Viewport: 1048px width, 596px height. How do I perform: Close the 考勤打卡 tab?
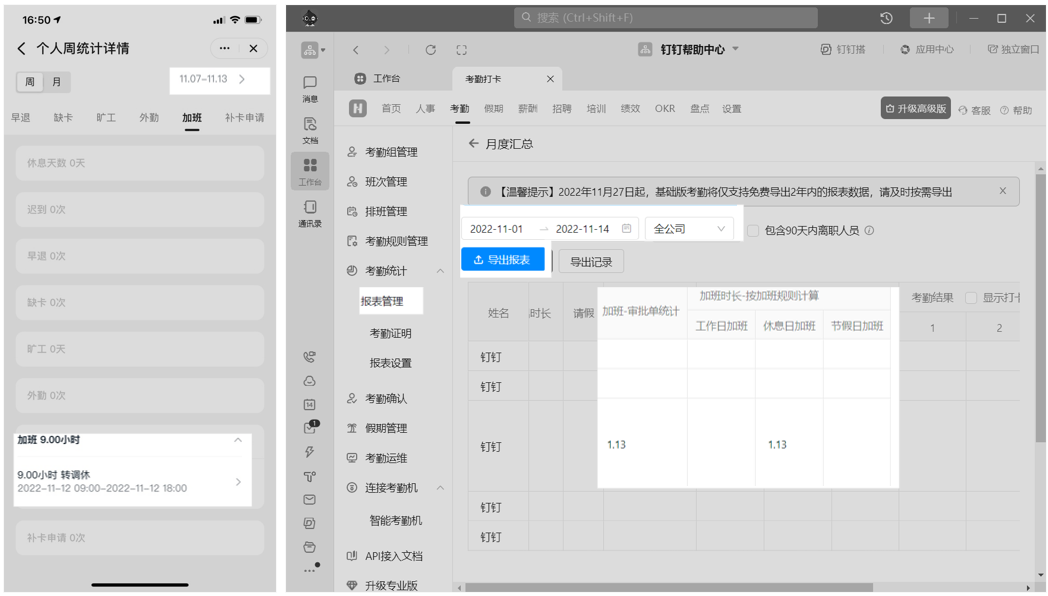point(550,79)
